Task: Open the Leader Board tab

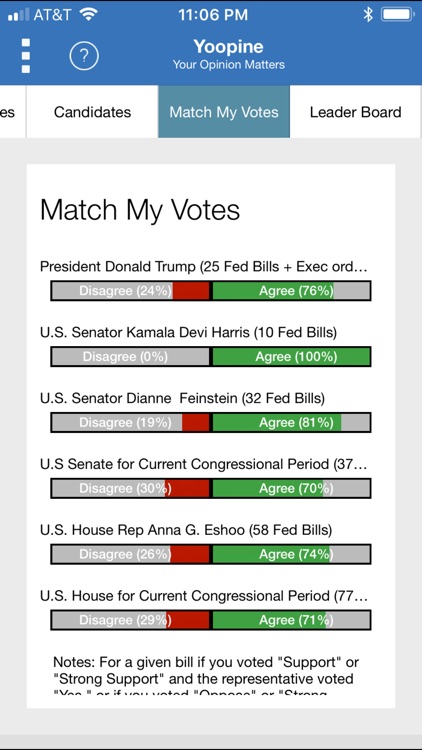Action: point(355,112)
